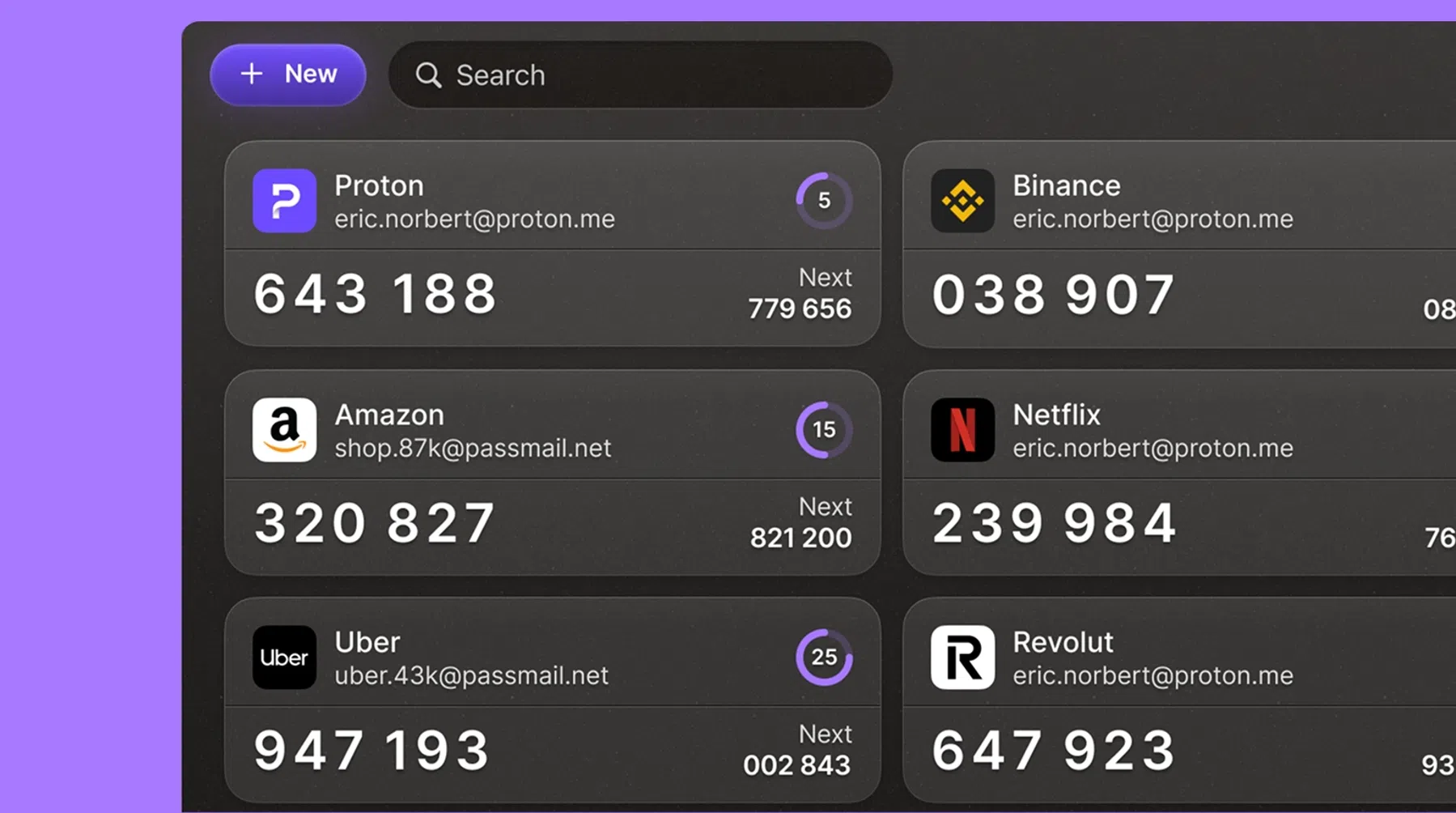Image resolution: width=1456 pixels, height=813 pixels.
Task: Click Amazon's next code 821 200
Action: (801, 538)
